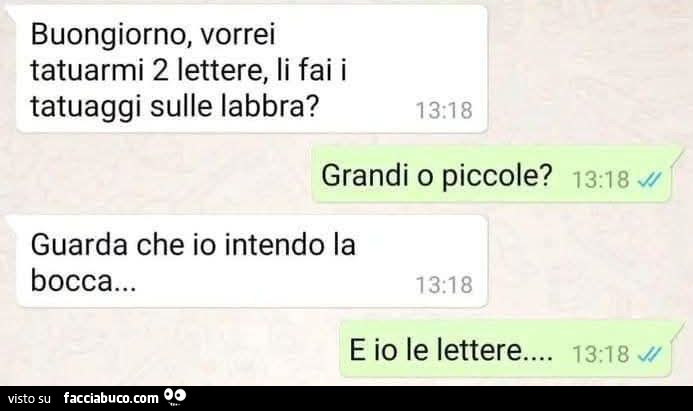Select the 'Buongiorno, vorrei tatuarmi 2 lettere' message
The width and height of the screenshot is (693, 411).
click(252, 68)
